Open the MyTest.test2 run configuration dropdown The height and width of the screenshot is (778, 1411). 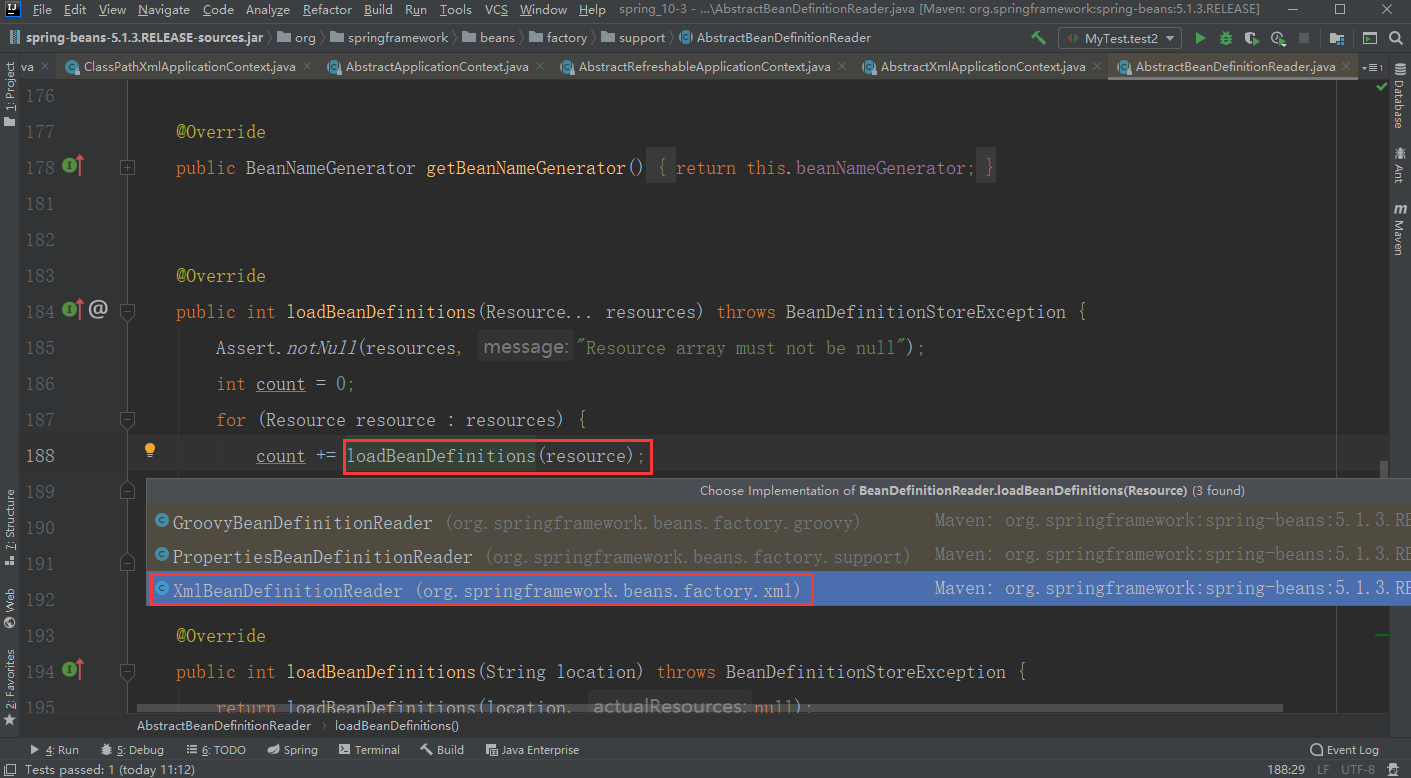point(1121,38)
